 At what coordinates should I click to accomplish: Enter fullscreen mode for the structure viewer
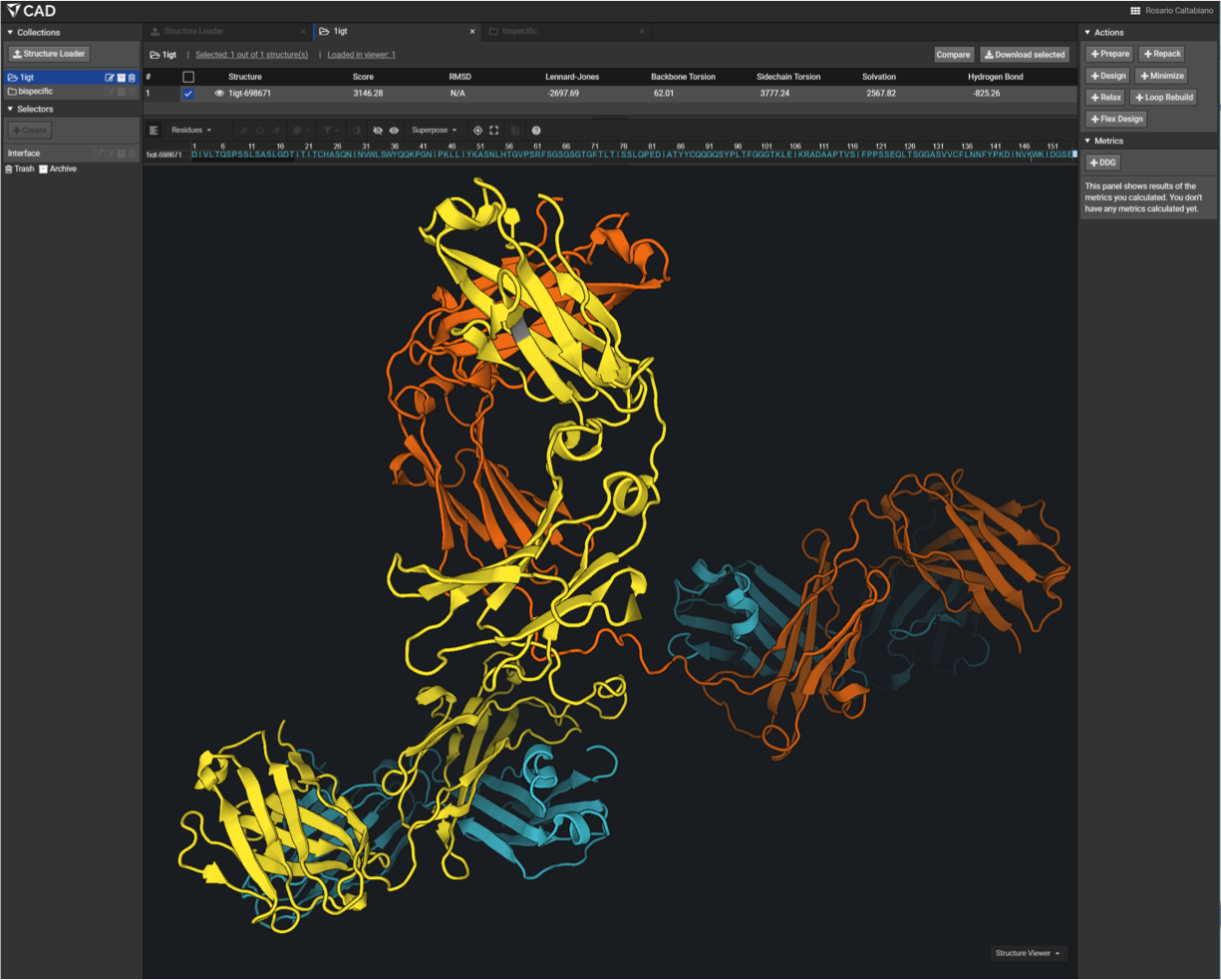[493, 131]
